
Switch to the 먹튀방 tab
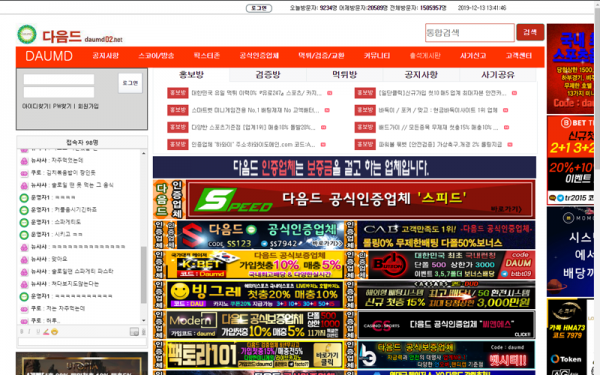[x=344, y=75]
